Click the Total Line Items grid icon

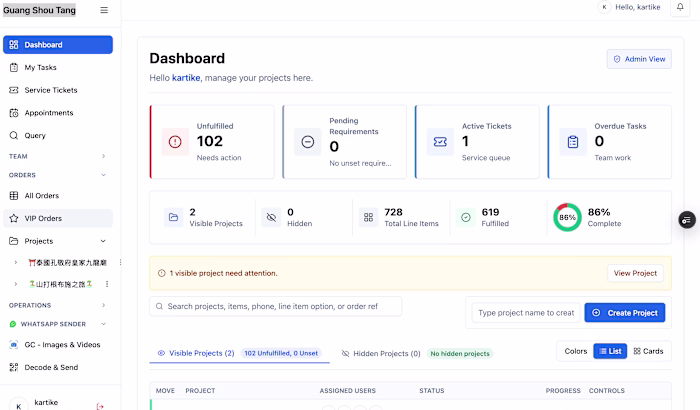tap(368, 218)
